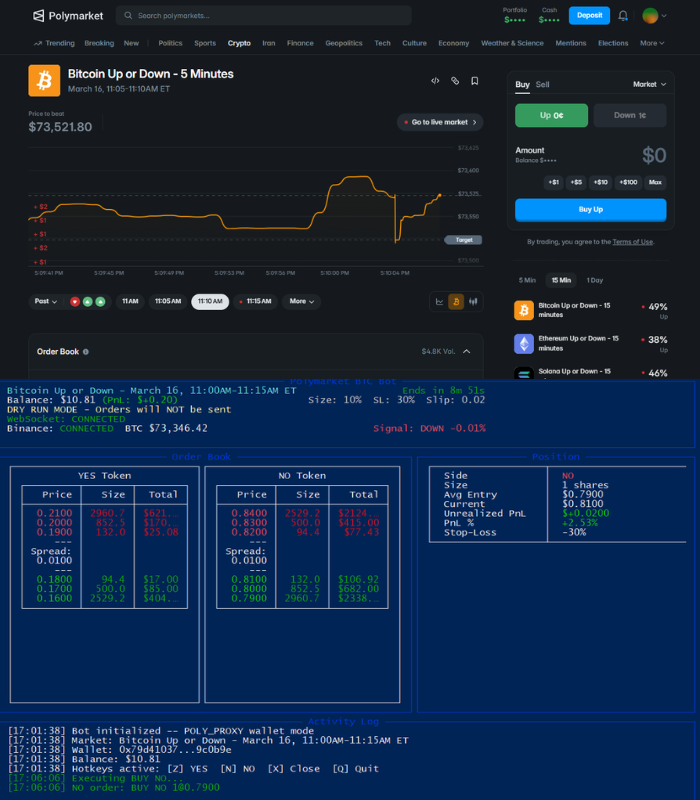Image resolution: width=700 pixels, height=800 pixels.
Task: Open the Finance category
Action: point(300,43)
